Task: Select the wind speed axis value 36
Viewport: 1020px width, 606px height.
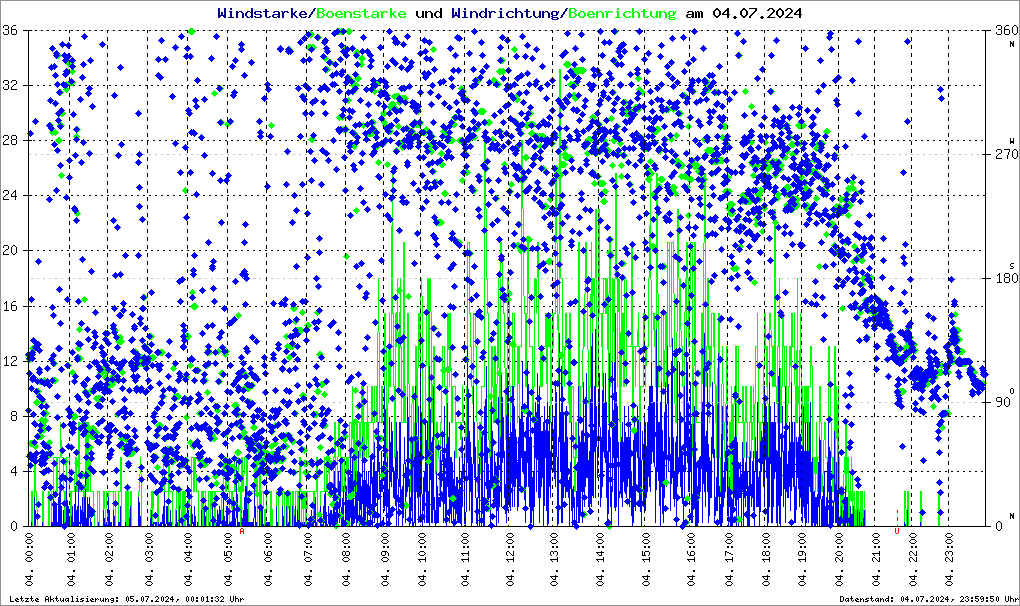Action: pos(10,31)
